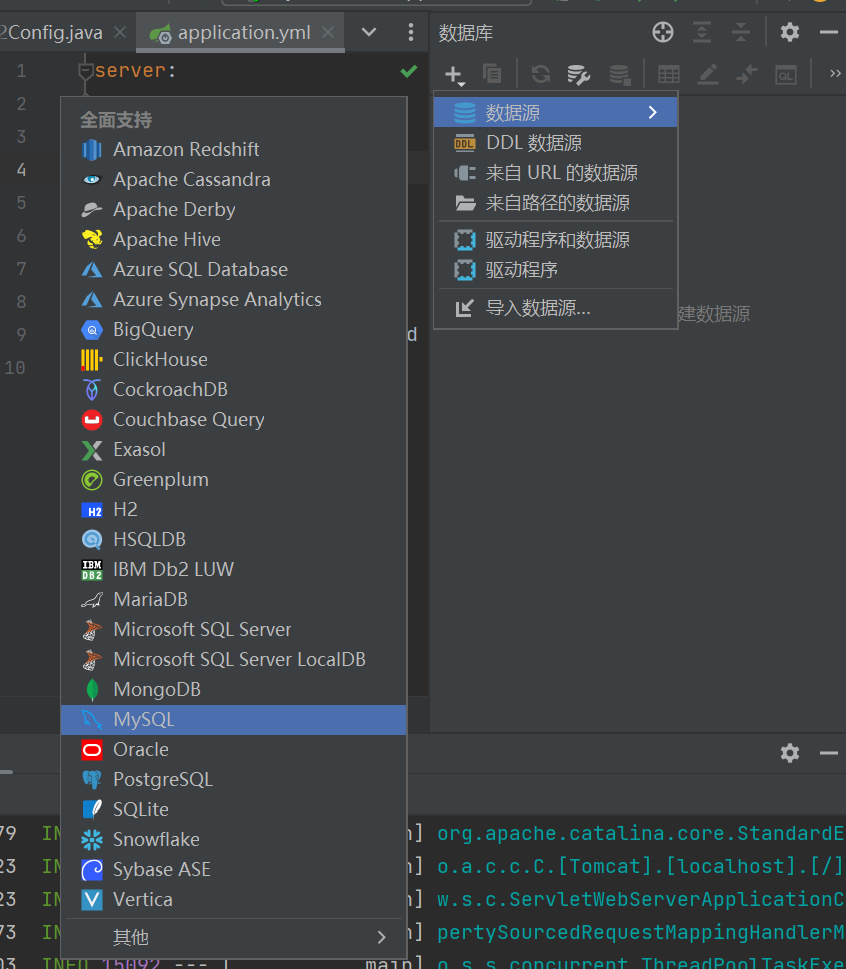Select MariaDB data source
The width and height of the screenshot is (846, 969).
tap(234, 599)
